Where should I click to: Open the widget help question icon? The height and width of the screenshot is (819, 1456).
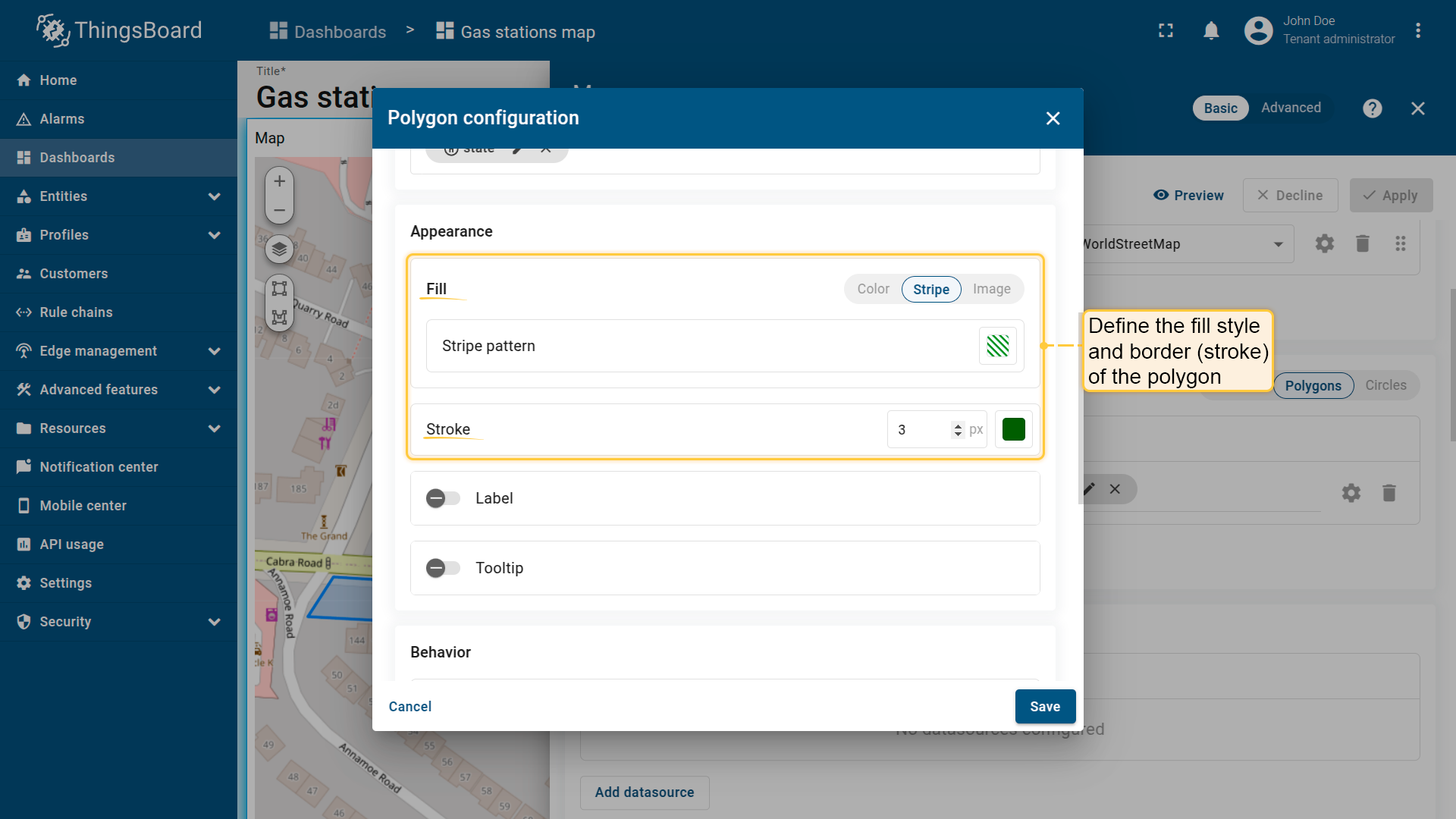1372,108
